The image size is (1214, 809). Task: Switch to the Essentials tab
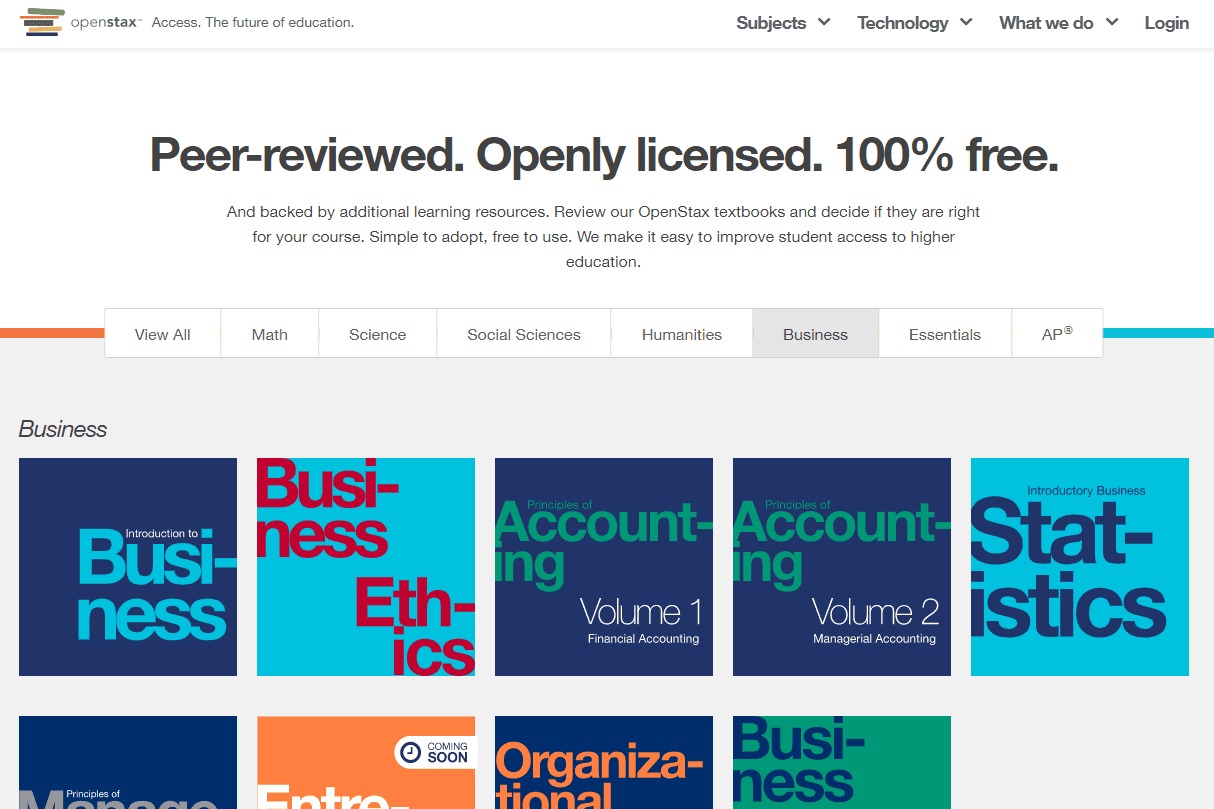click(944, 333)
